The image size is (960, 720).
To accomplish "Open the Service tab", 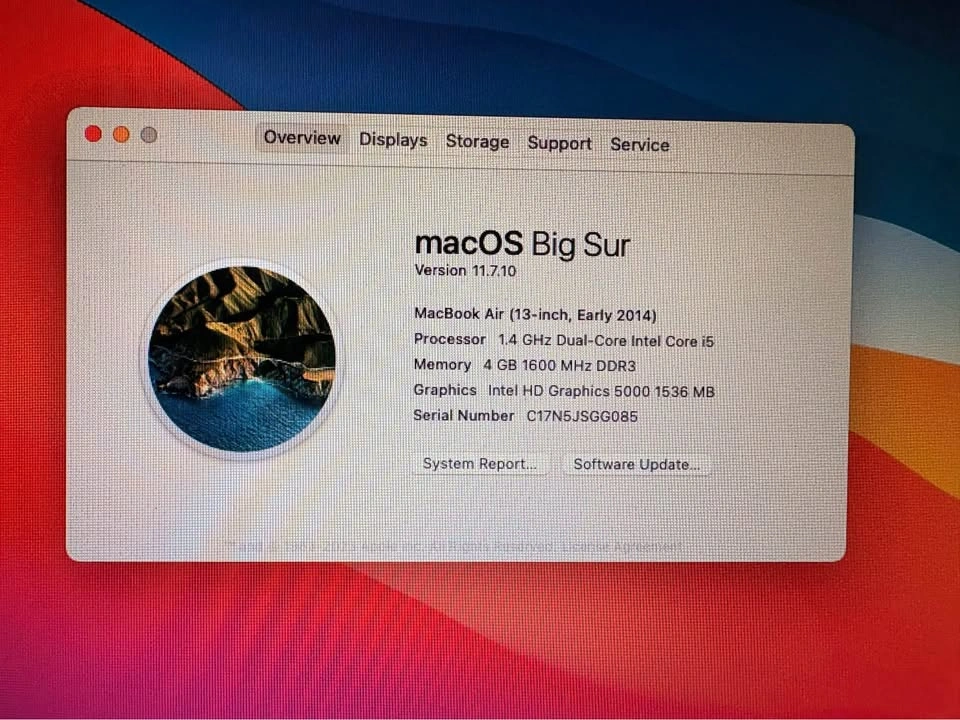I will (x=639, y=145).
